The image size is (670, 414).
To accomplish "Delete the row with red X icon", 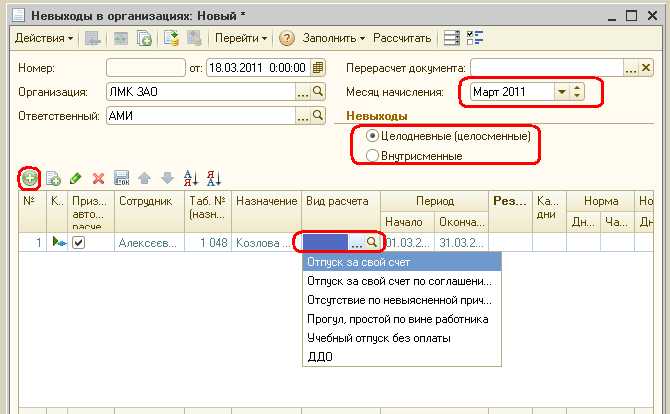I will point(99,178).
